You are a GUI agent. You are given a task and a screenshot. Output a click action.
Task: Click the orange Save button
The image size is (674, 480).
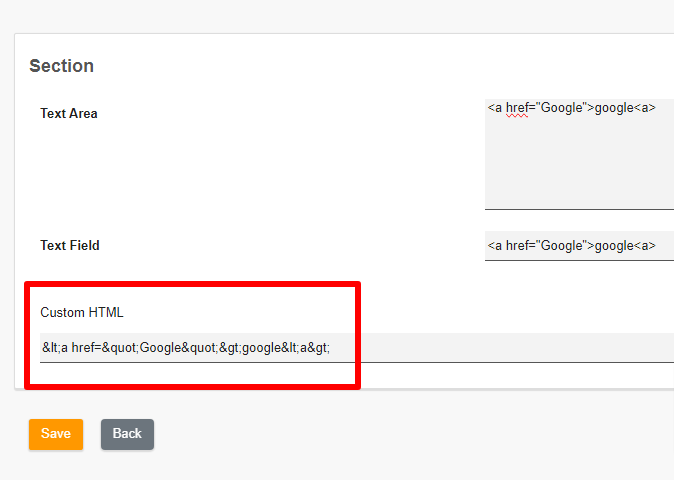[56, 434]
